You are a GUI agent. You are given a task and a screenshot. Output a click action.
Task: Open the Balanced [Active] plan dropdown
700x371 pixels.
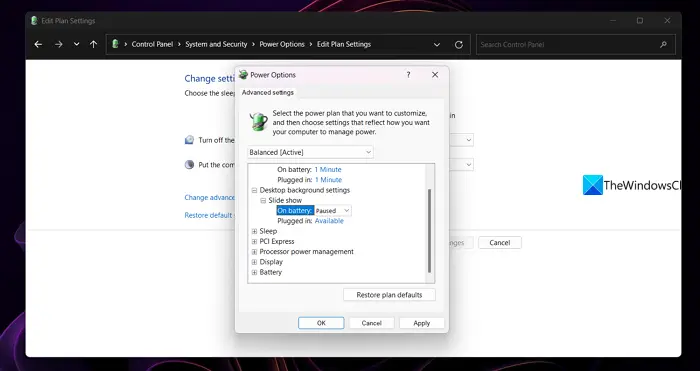click(310, 152)
